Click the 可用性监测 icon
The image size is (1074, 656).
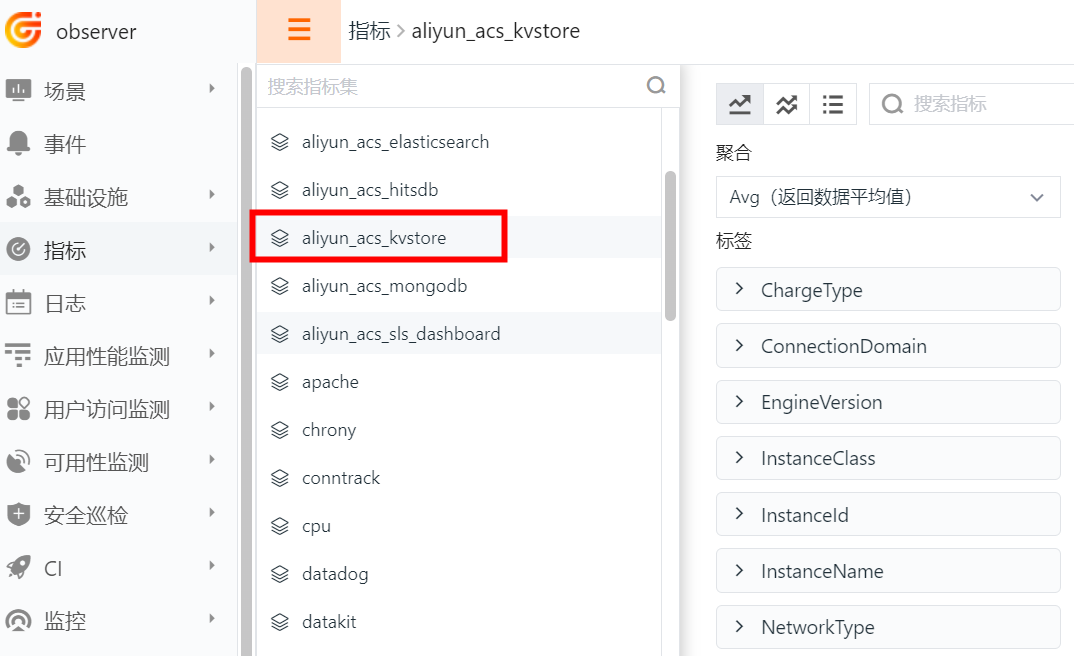point(18,461)
